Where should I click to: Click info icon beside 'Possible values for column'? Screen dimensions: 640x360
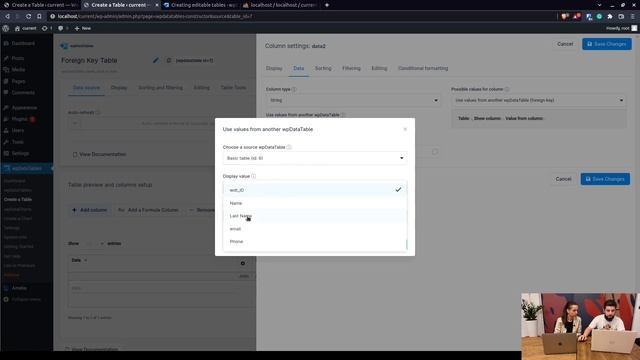tap(507, 89)
